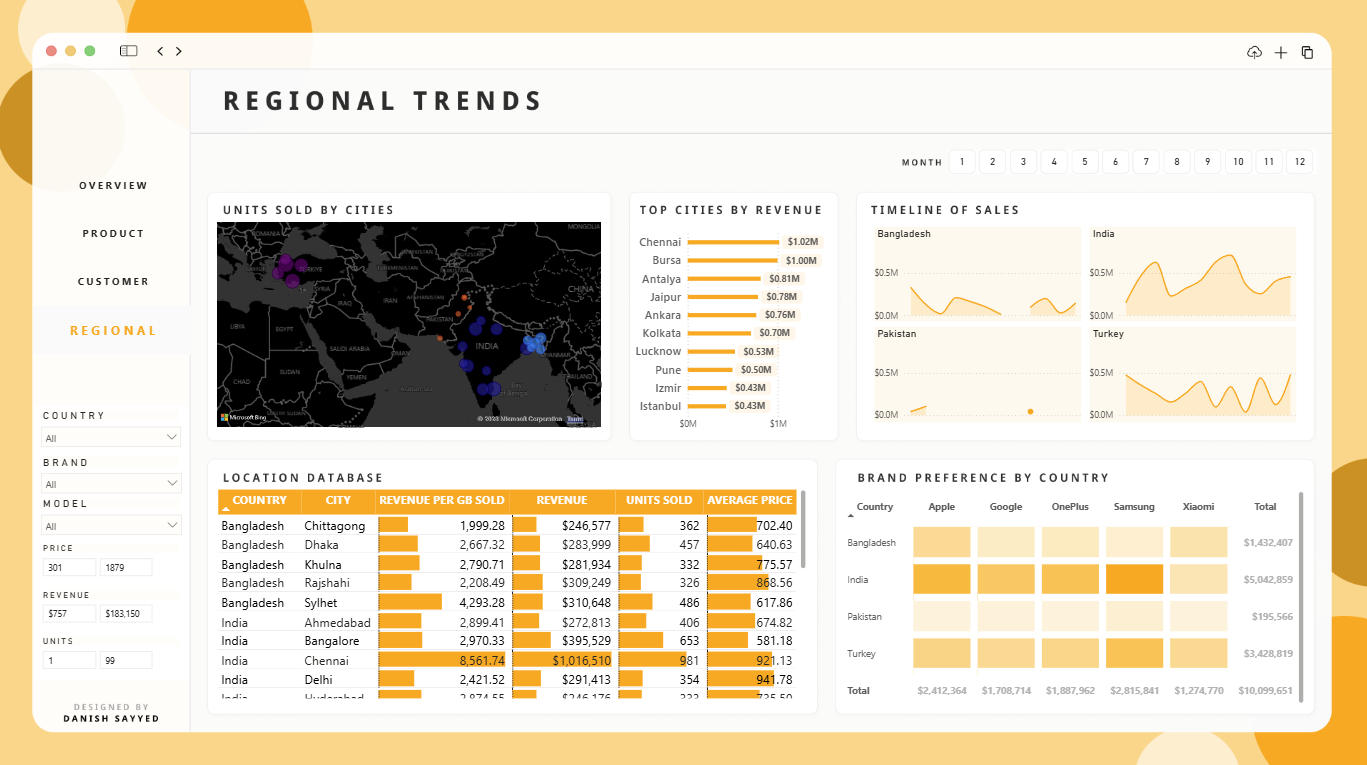
Task: Click the Istanbul bar in Top Cities chart
Action: pyautogui.click(x=707, y=406)
